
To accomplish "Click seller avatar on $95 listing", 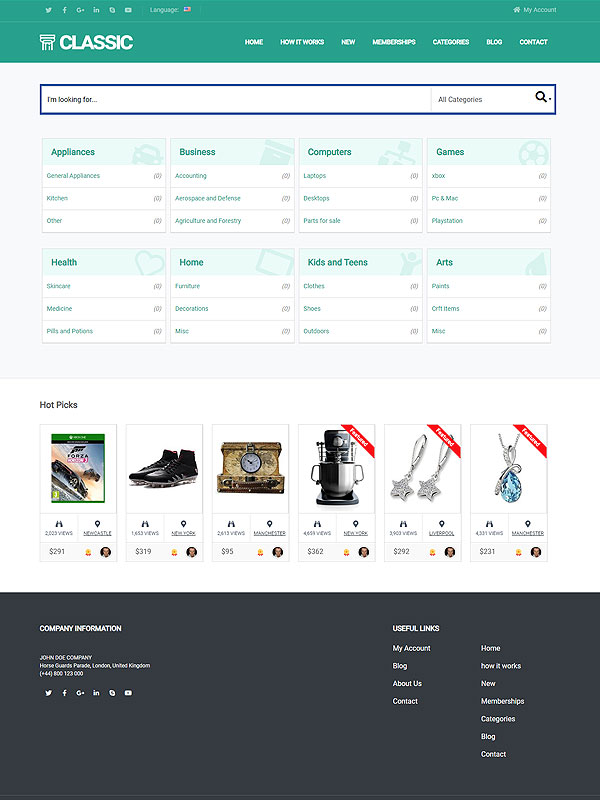I will [278, 552].
